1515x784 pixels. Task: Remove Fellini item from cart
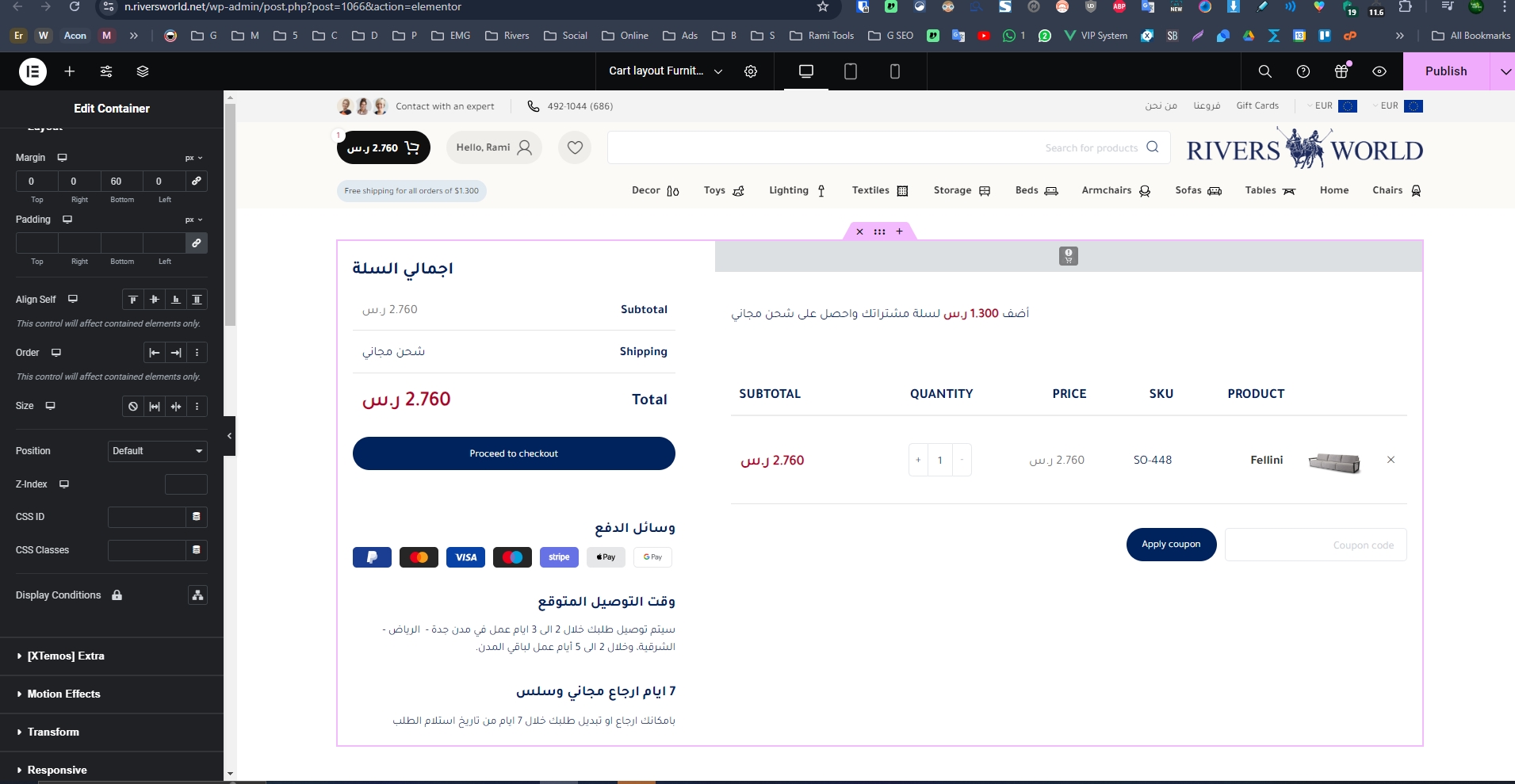pyautogui.click(x=1391, y=460)
